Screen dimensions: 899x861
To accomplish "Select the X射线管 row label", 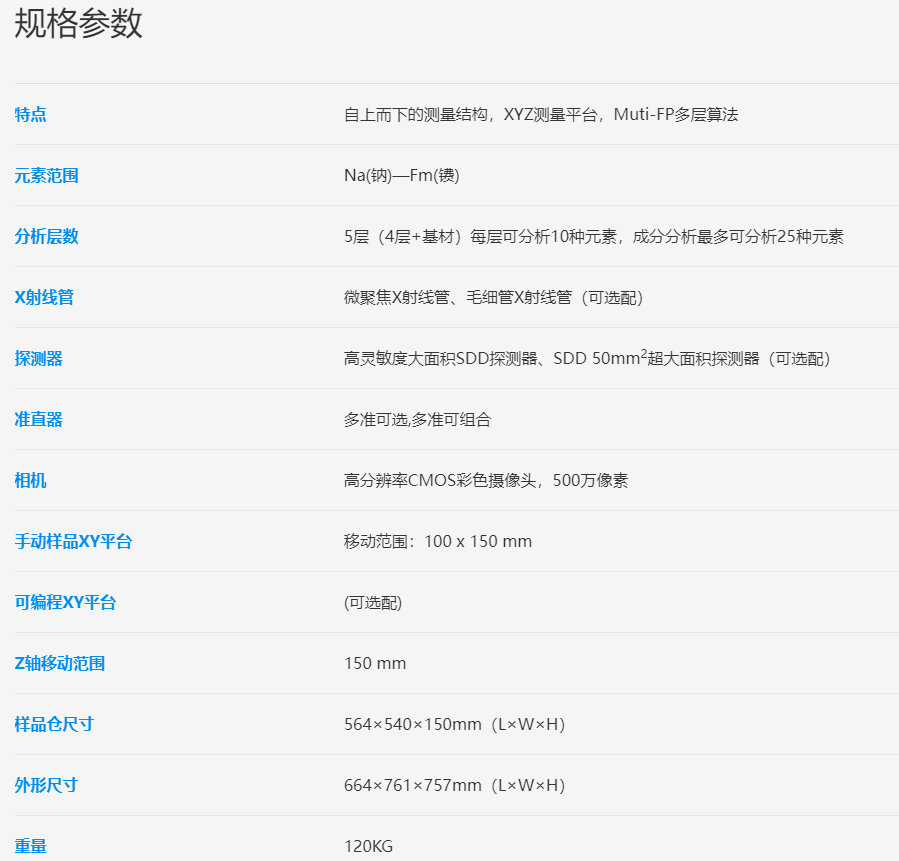I will click(x=45, y=298).
